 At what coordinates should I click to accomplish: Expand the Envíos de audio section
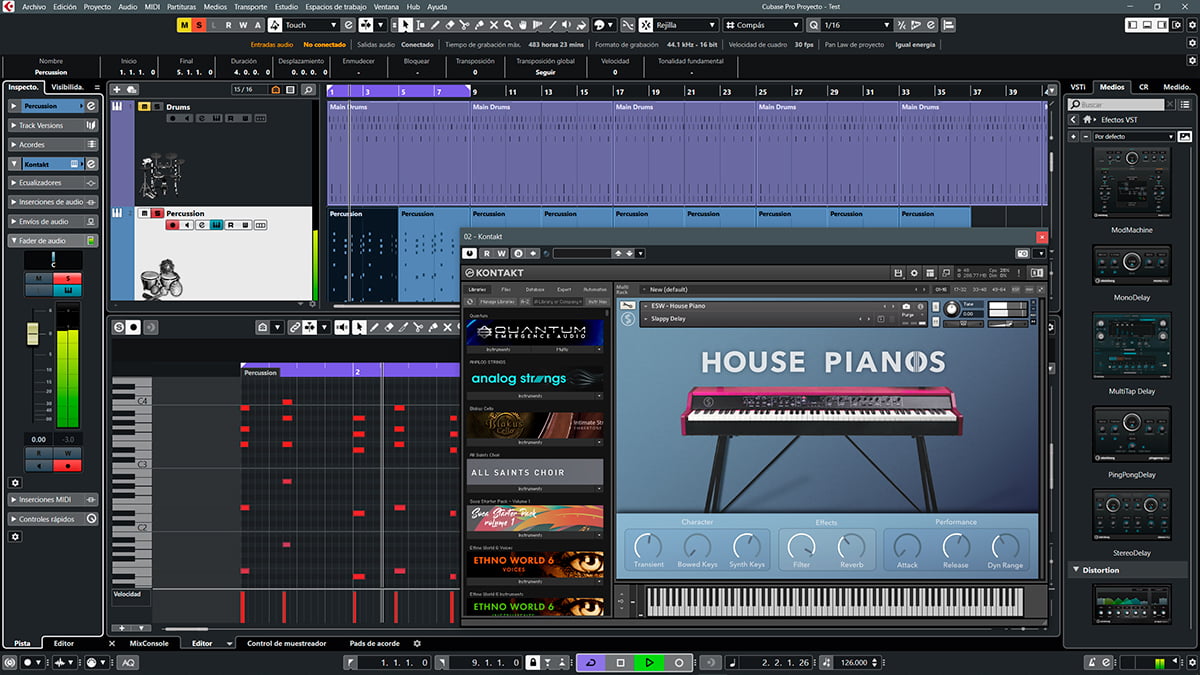pos(53,221)
